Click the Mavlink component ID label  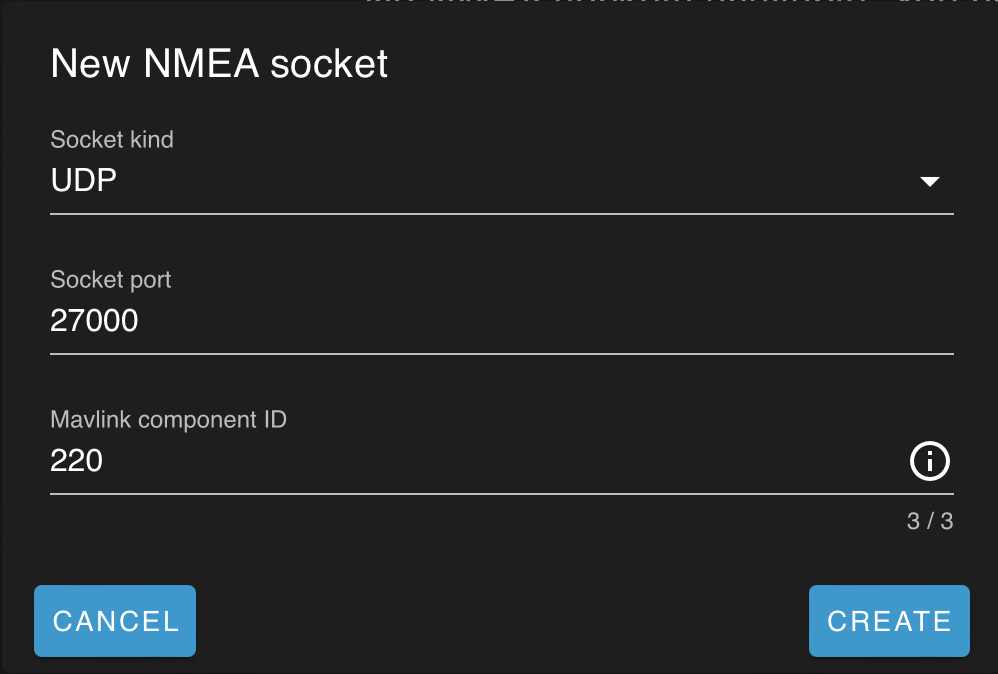pos(168,420)
